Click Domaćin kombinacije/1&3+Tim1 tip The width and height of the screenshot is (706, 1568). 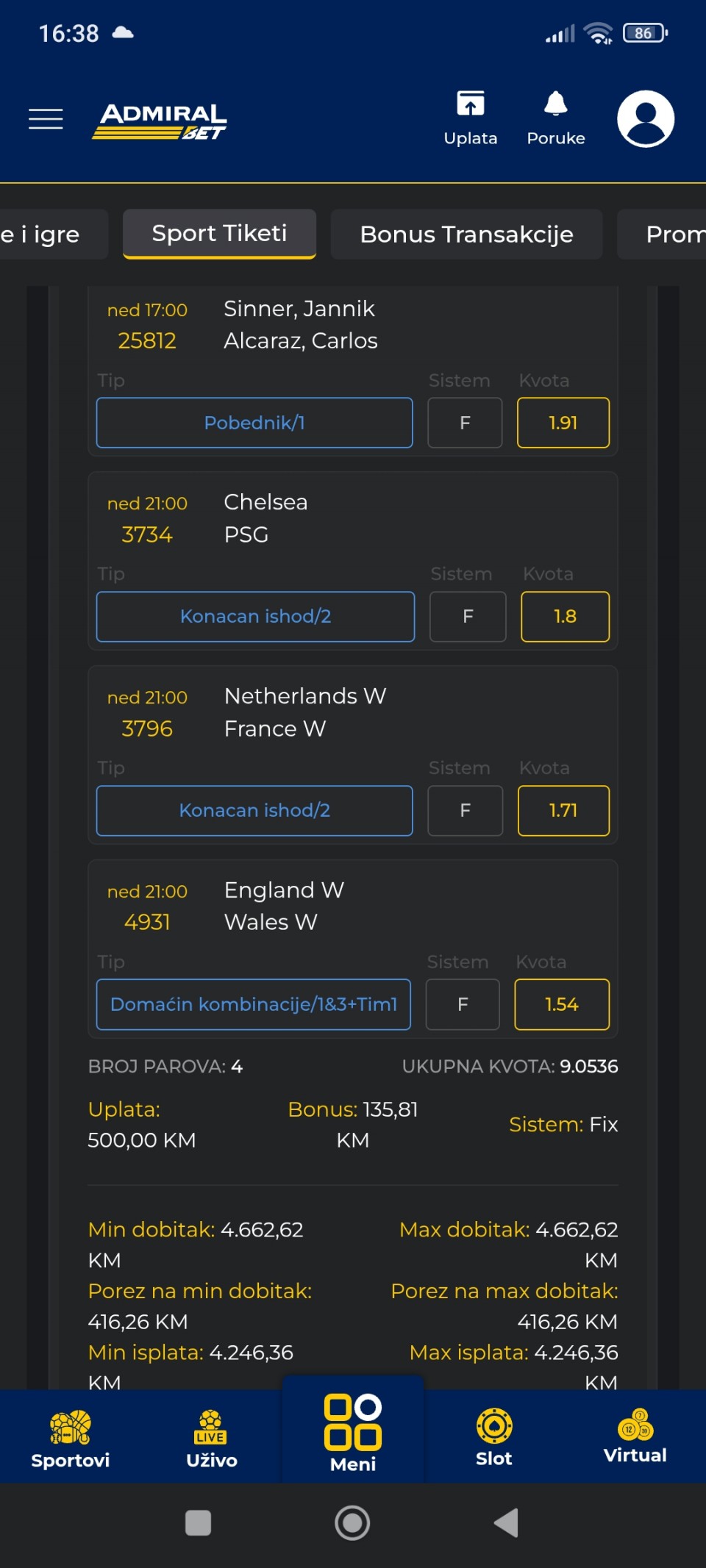[x=254, y=1004]
